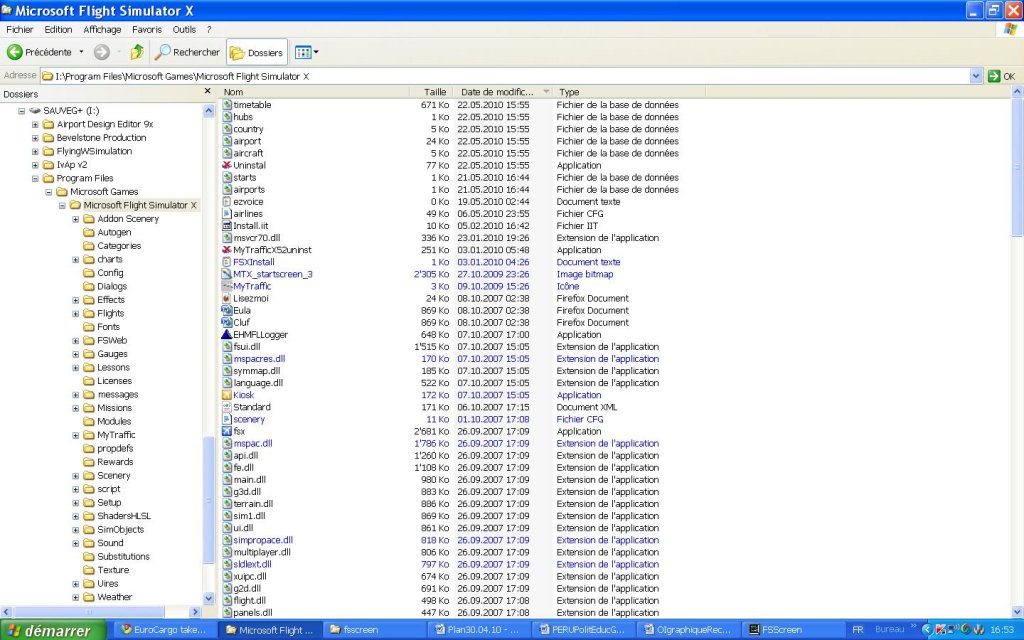
Task: Expand the Addon Scenery folder node
Action: coord(76,219)
